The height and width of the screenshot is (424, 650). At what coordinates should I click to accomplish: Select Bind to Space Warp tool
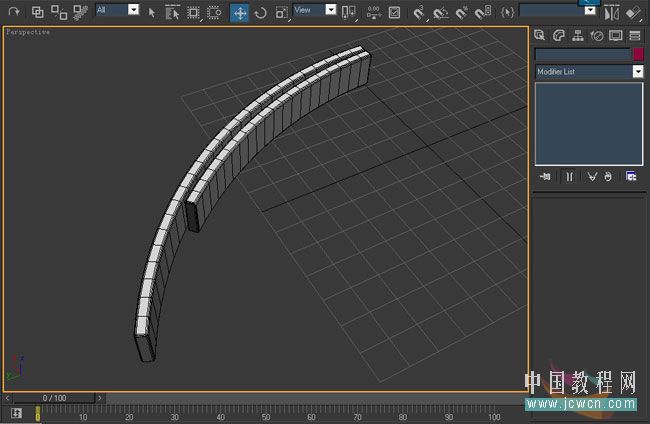[x=80, y=12]
